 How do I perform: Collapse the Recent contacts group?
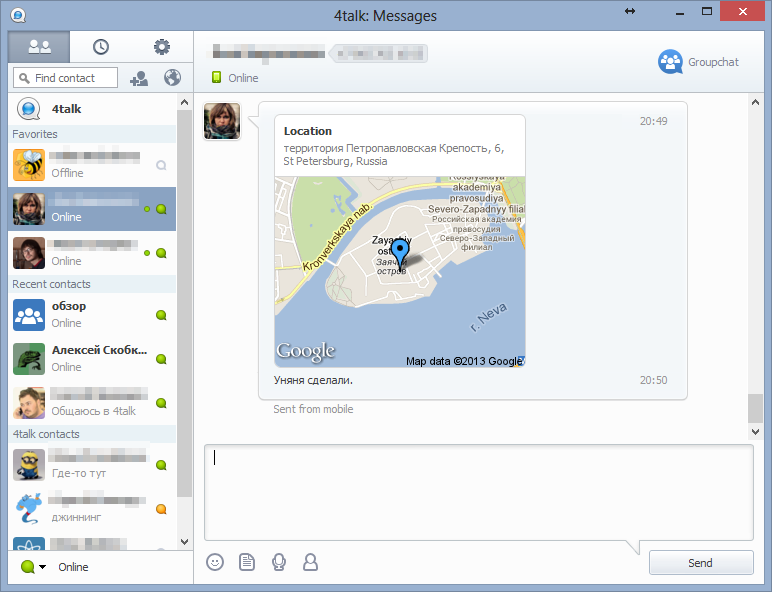(x=52, y=284)
